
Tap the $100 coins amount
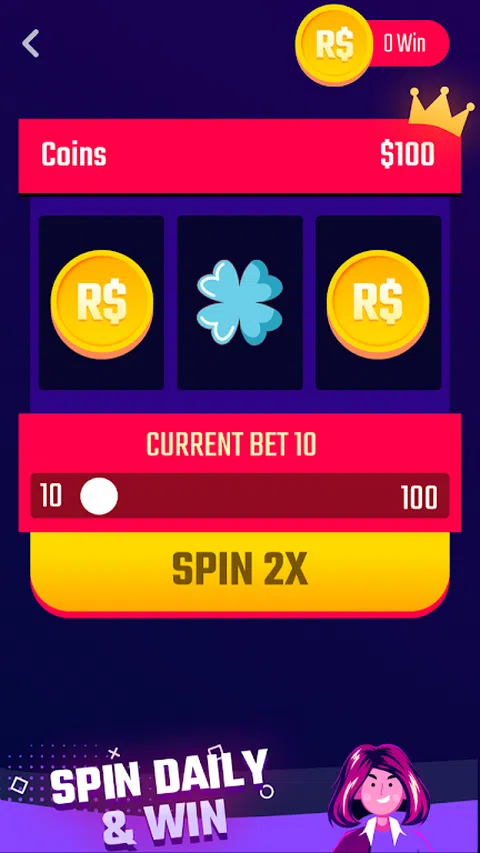click(408, 155)
